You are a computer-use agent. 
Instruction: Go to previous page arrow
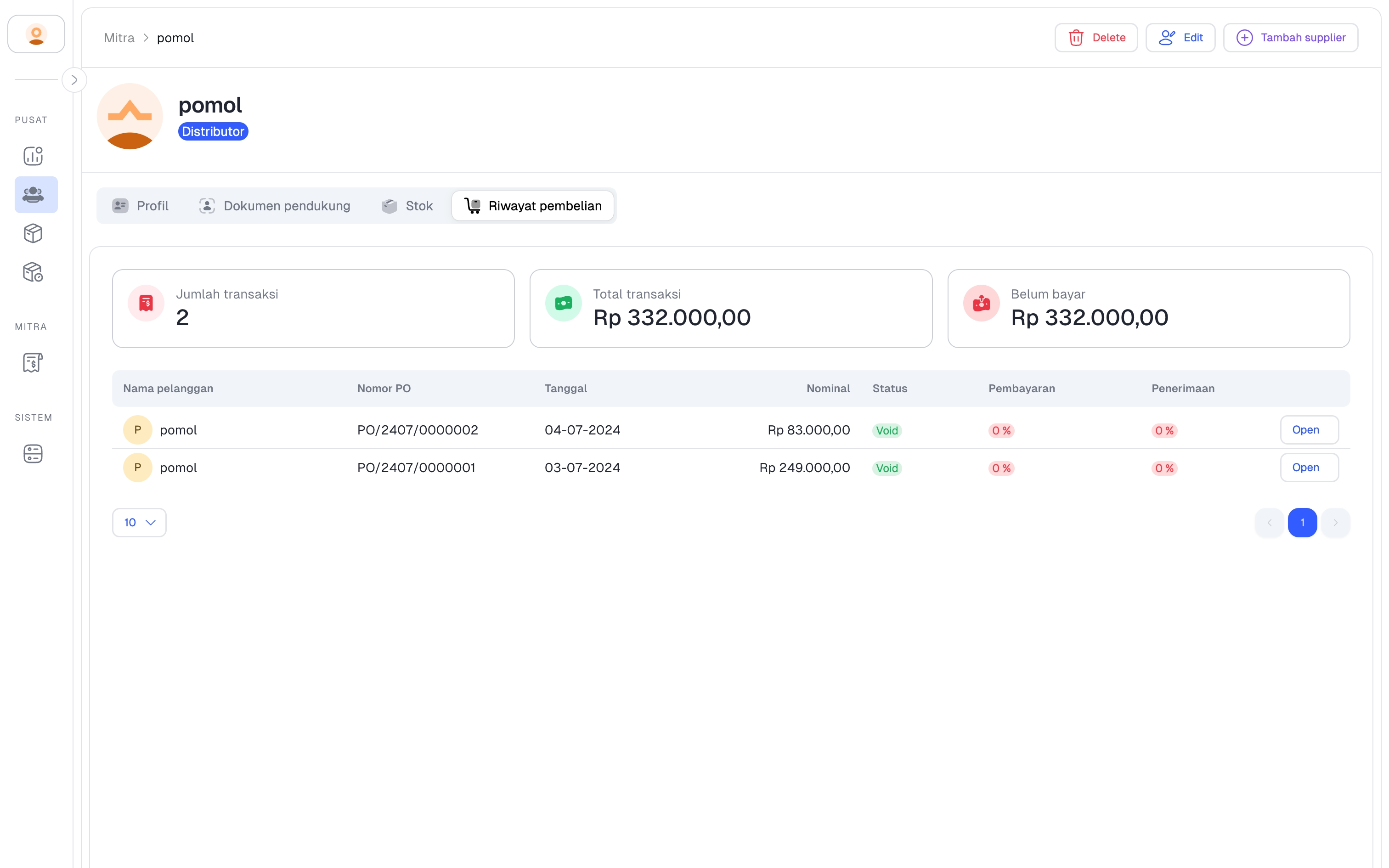tap(1269, 523)
